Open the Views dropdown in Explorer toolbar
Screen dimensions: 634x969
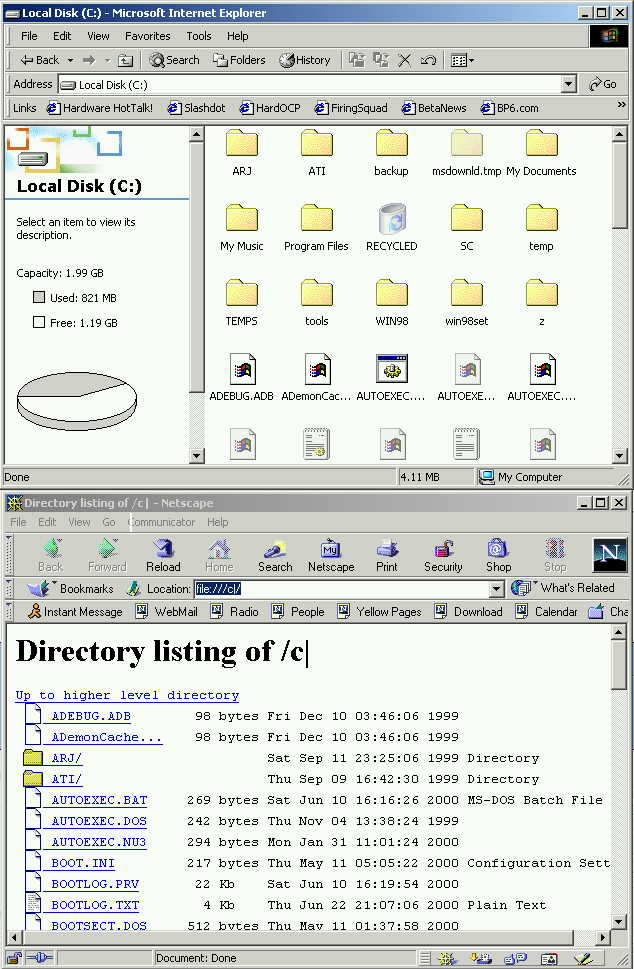(462, 60)
